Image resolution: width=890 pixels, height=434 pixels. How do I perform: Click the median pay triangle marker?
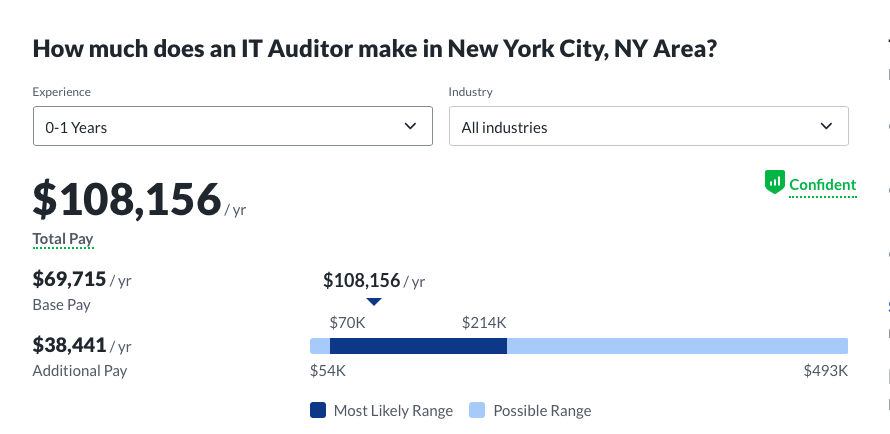pyautogui.click(x=373, y=301)
